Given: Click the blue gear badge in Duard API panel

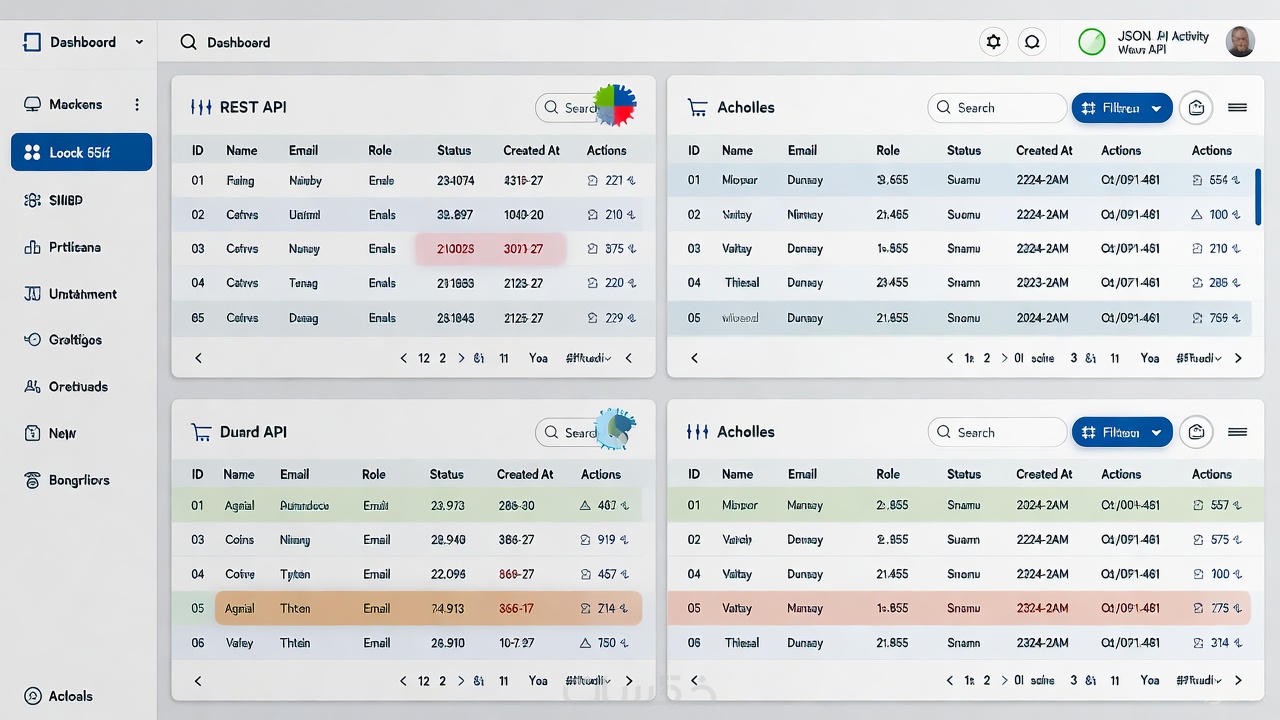Looking at the screenshot, I should click(616, 429).
